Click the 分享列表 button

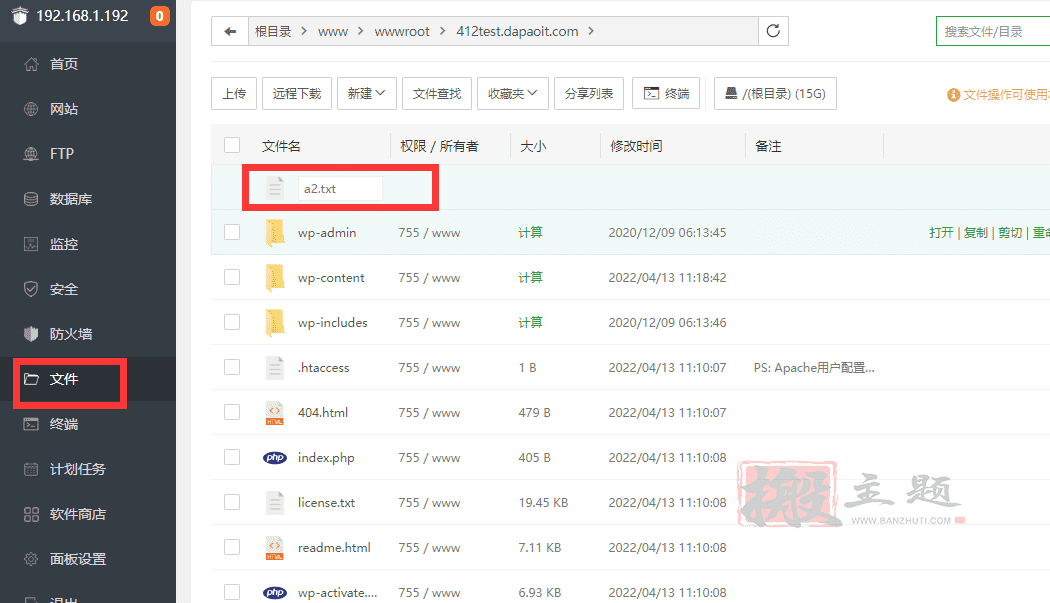[589, 93]
